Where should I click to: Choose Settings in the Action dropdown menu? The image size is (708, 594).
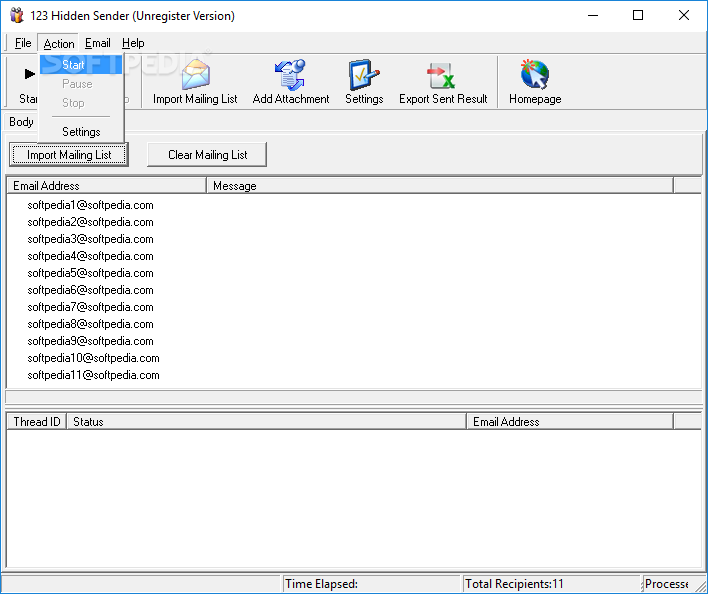[x=81, y=132]
